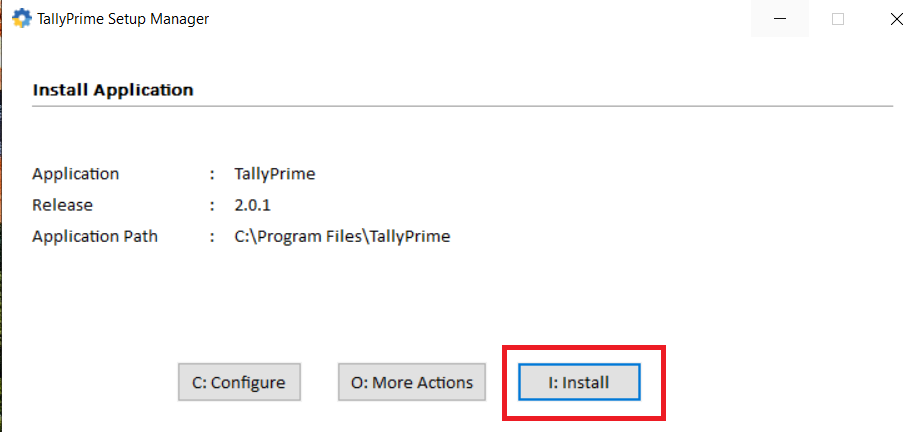Close the TallyPrime Setup Manager window

click(896, 18)
